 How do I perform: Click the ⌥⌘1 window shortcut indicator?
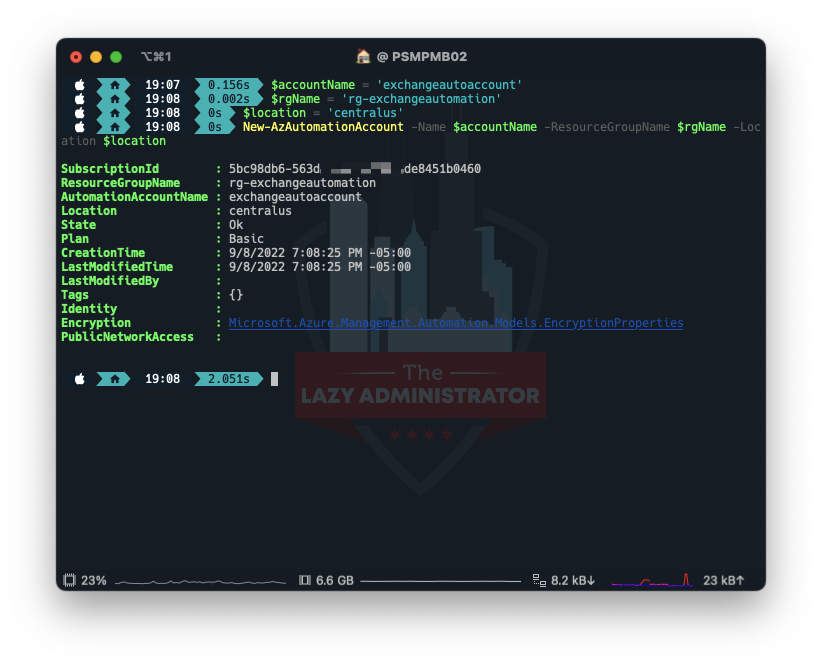point(156,57)
